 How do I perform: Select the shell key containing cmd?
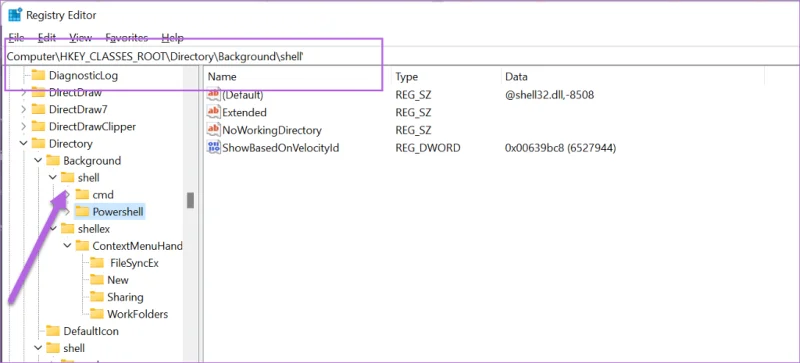pyautogui.click(x=88, y=178)
